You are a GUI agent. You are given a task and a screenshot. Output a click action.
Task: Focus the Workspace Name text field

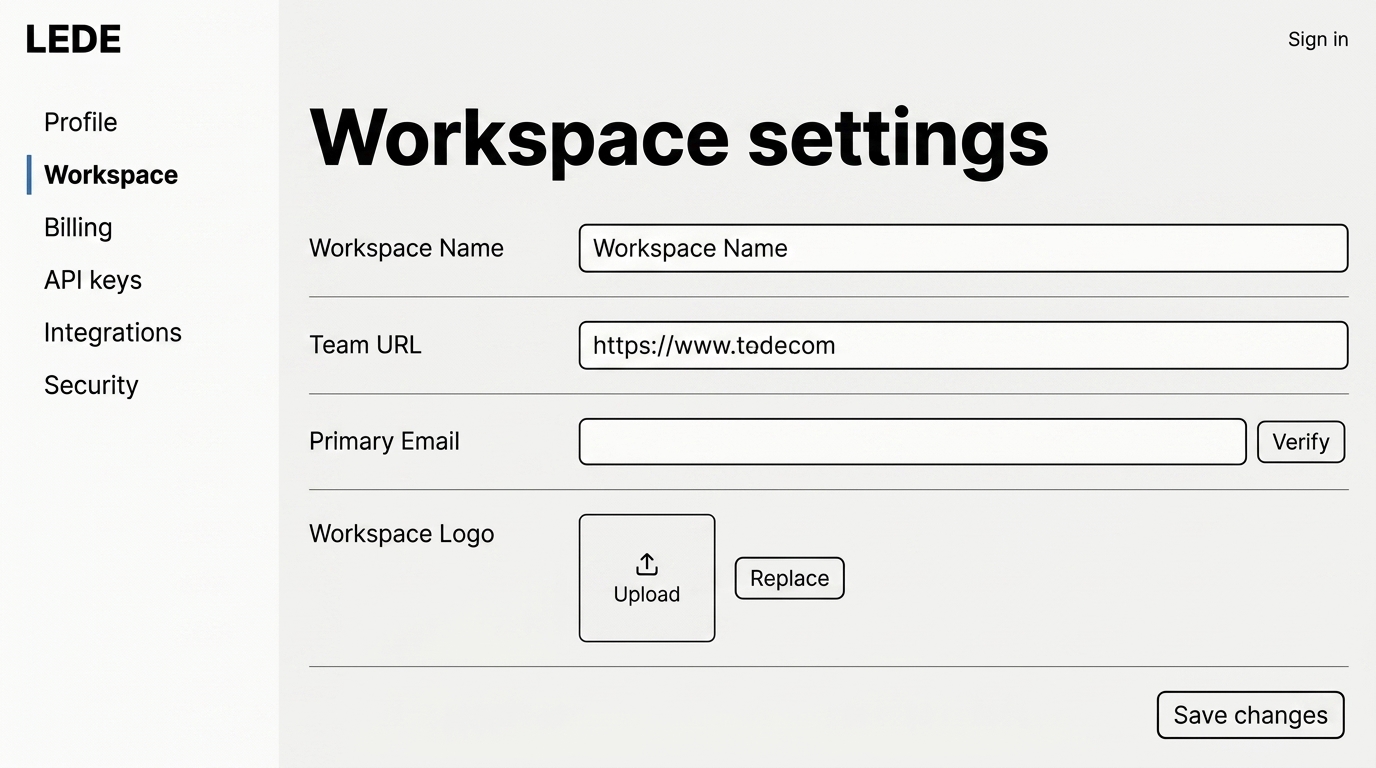962,248
